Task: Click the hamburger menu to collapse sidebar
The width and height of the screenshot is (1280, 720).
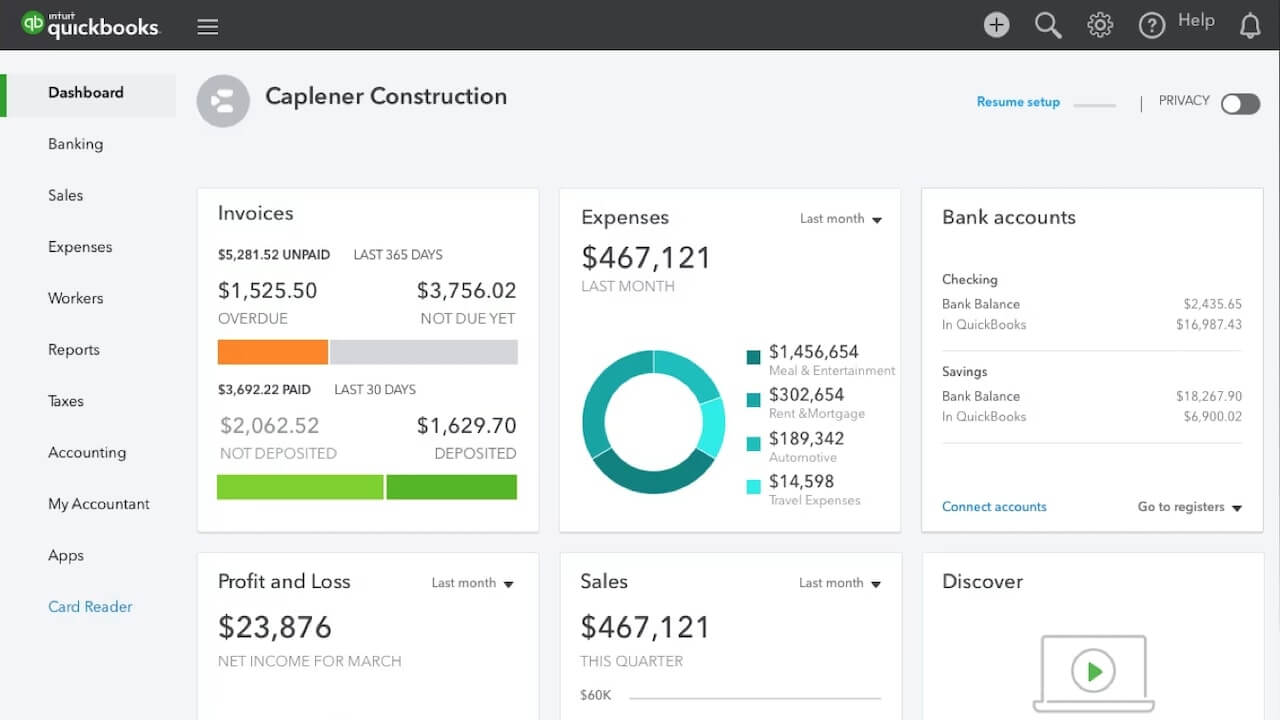Action: click(x=207, y=27)
